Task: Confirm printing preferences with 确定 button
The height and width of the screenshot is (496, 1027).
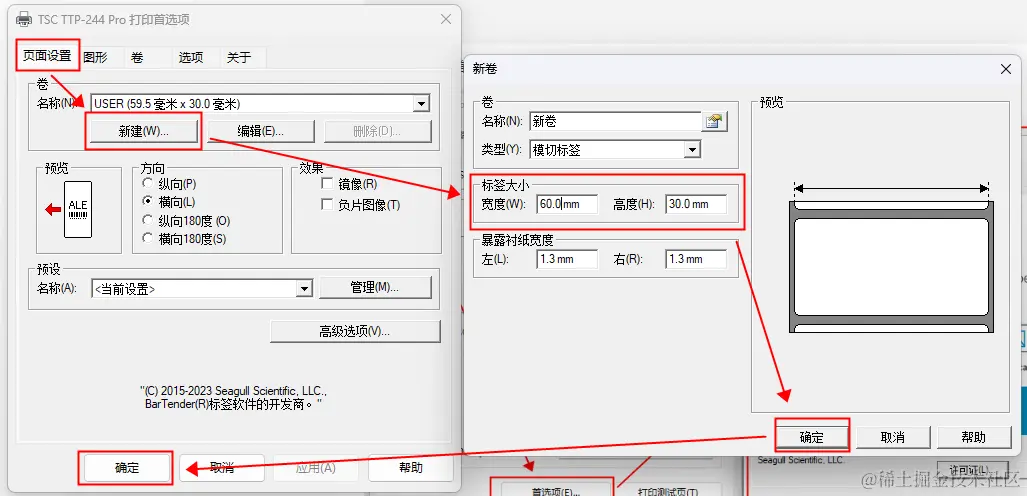Action: click(x=126, y=468)
